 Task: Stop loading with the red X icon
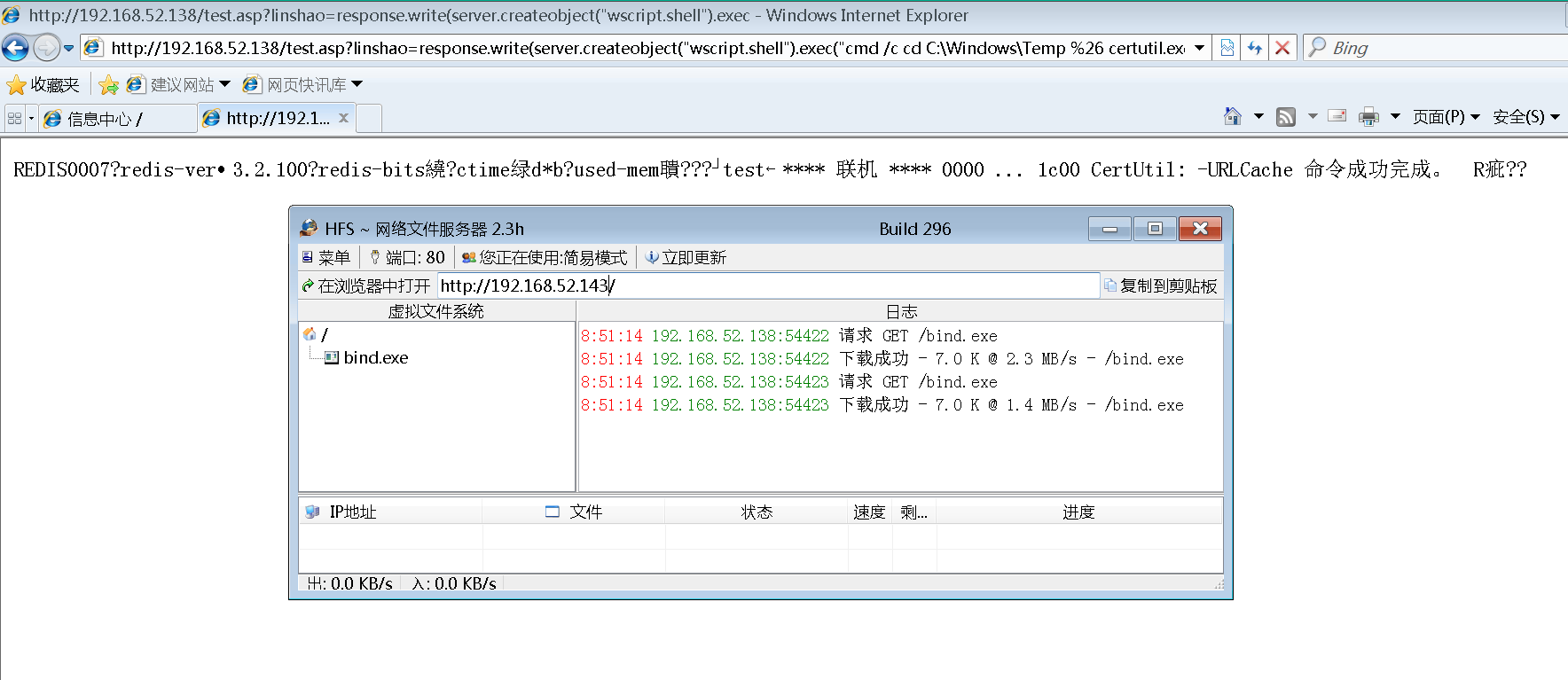[1282, 48]
